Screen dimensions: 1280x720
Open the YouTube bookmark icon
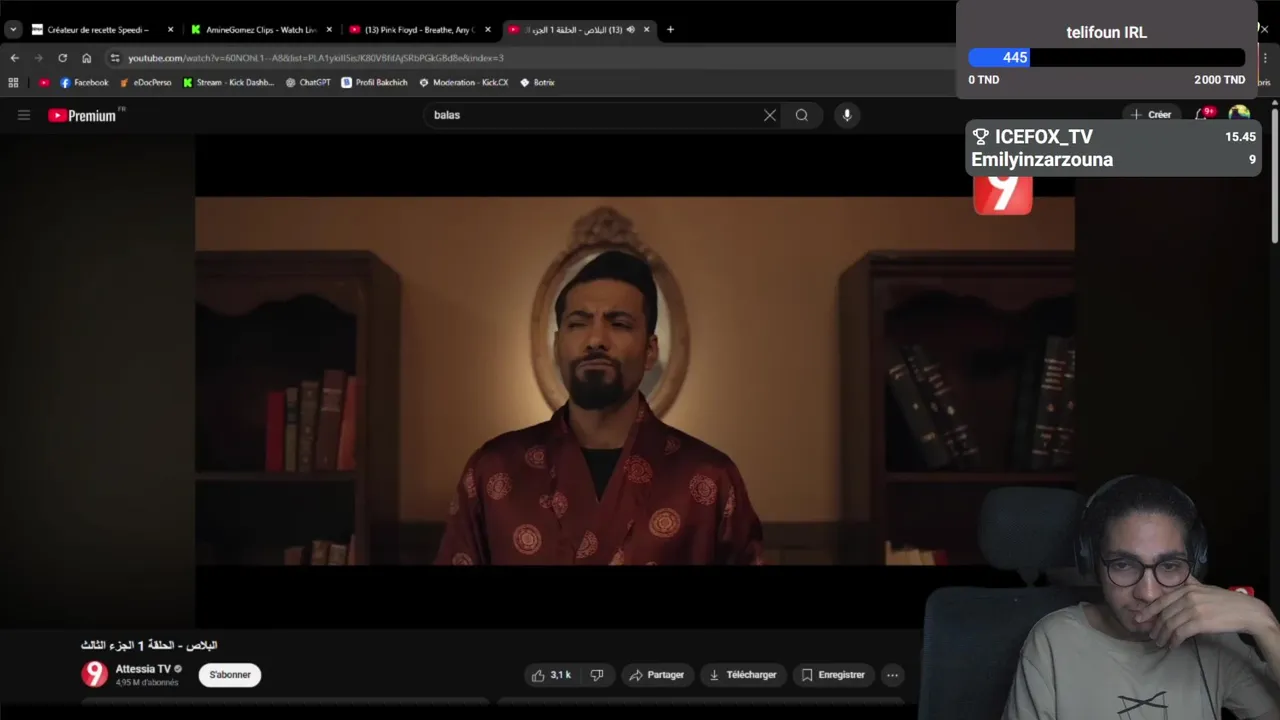(x=44, y=82)
